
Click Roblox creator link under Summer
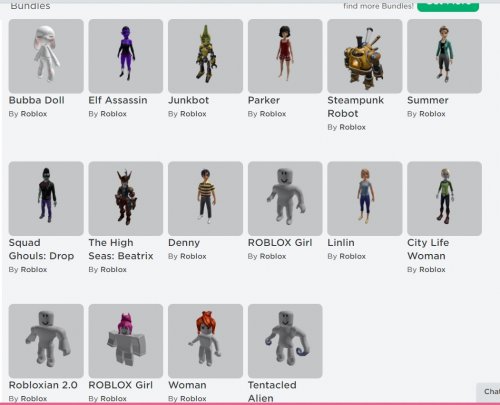[432, 114]
